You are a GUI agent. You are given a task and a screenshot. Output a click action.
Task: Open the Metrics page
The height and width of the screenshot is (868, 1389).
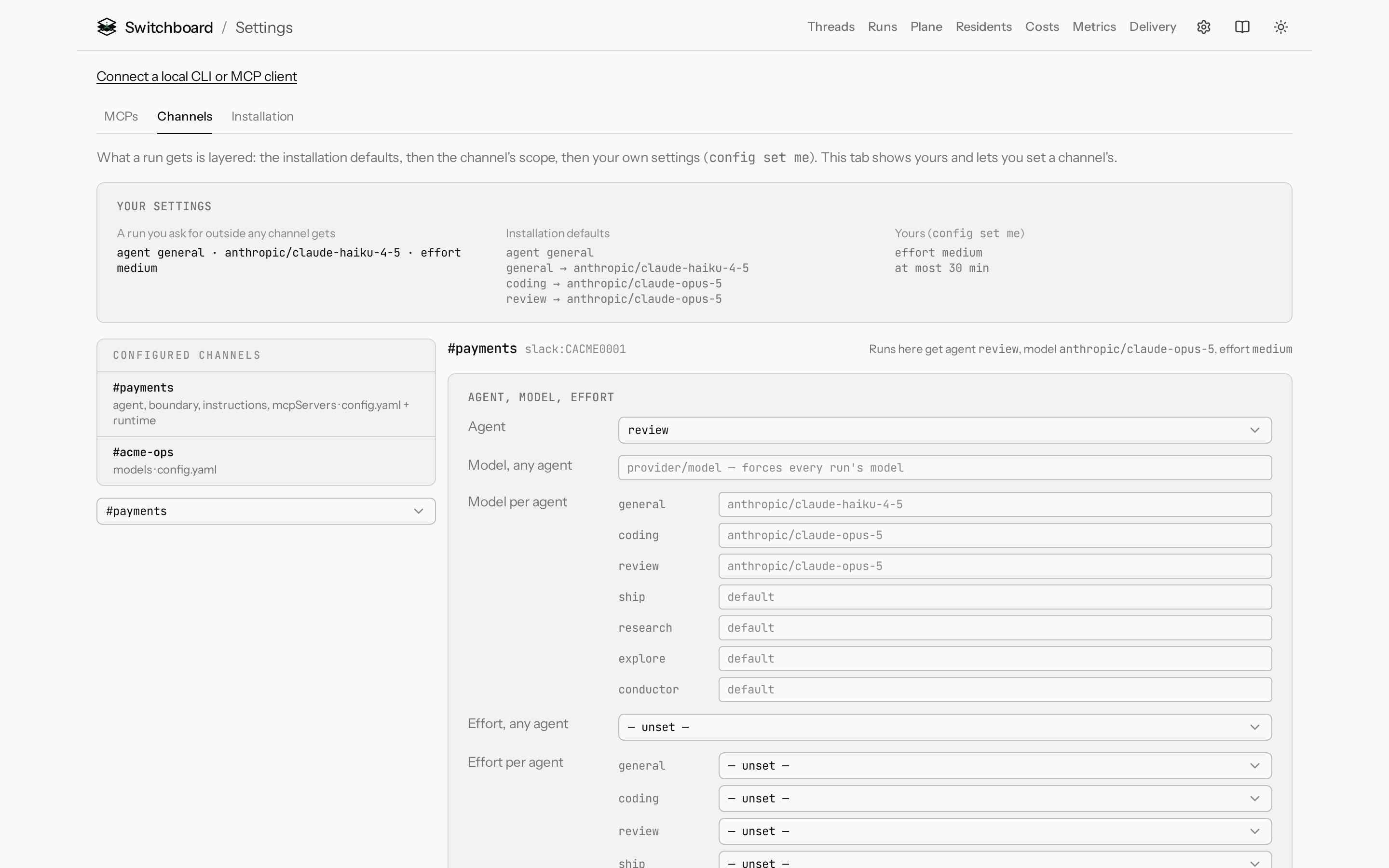1094,27
